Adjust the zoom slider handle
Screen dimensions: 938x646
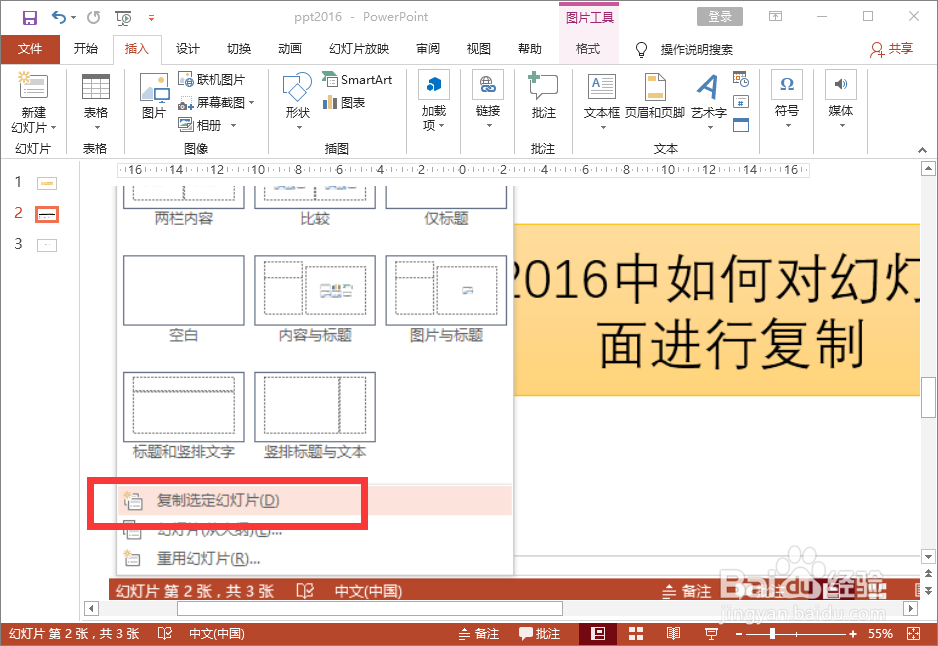pyautogui.click(x=772, y=633)
